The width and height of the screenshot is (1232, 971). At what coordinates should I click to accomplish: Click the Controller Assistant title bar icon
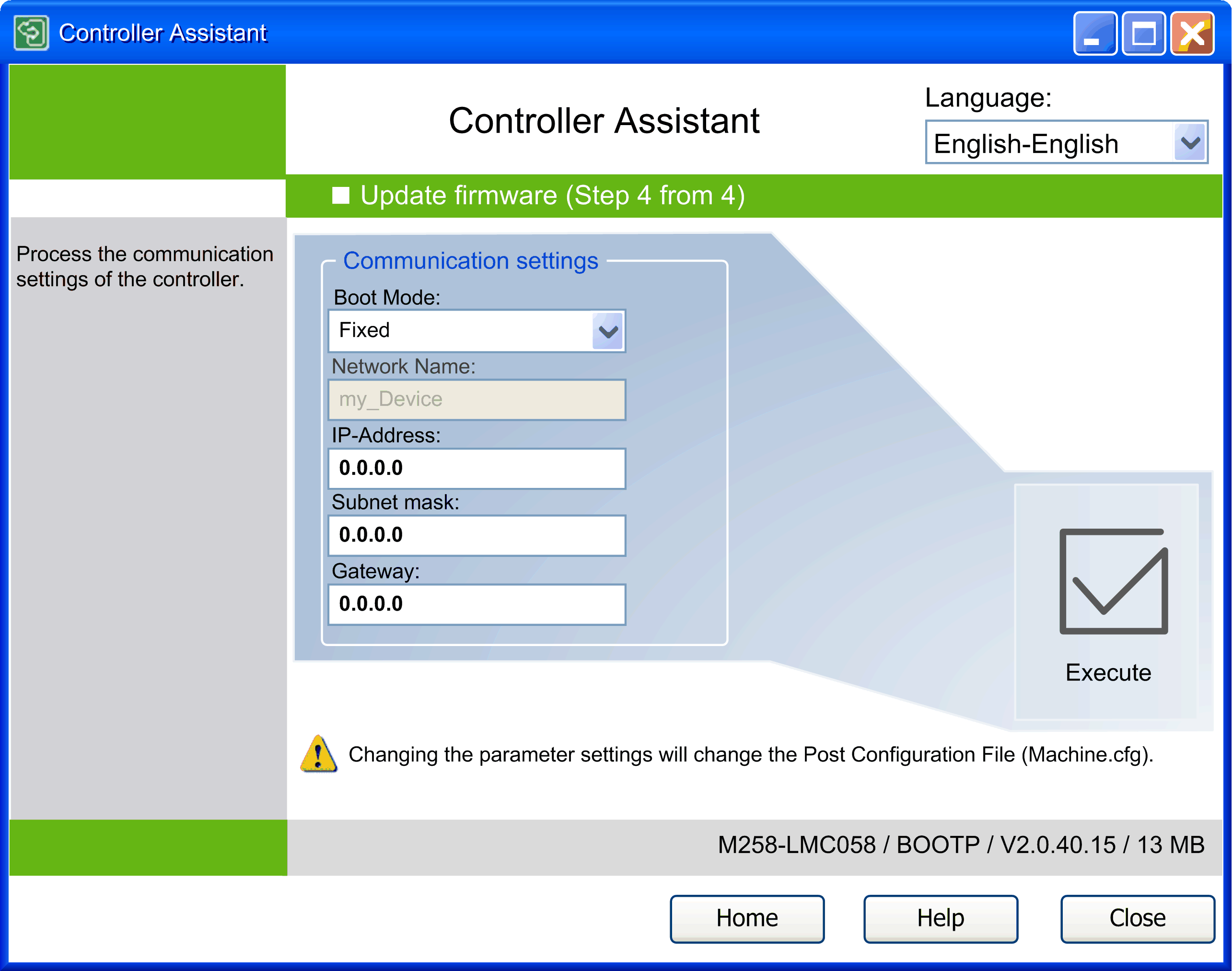31,33
